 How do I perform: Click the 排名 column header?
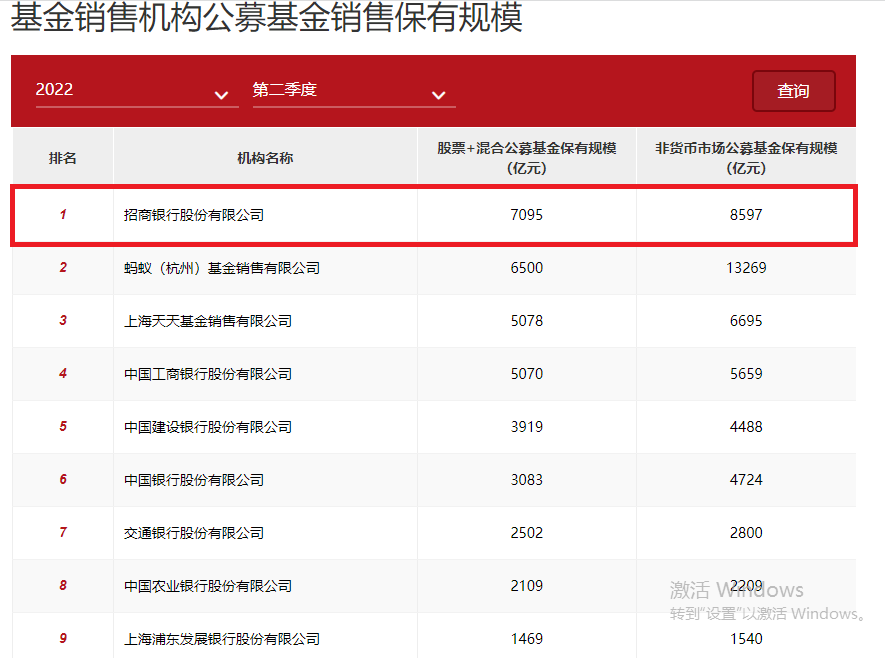63,158
